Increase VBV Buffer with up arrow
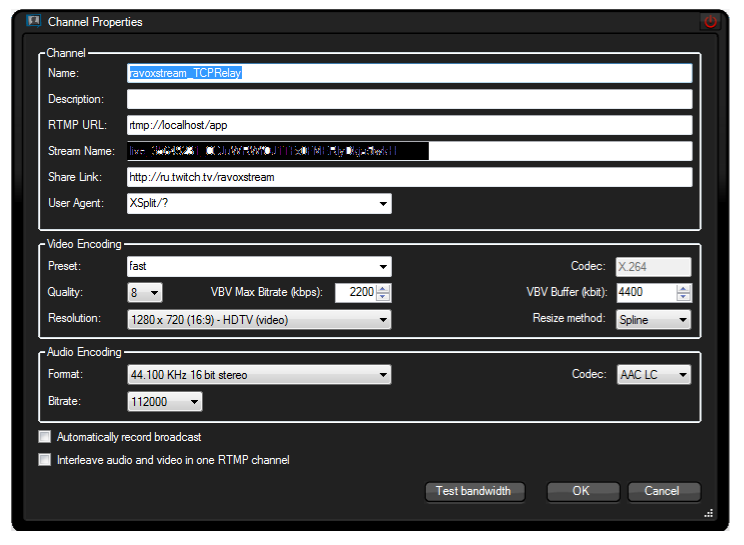Viewport: 744px width, 545px height. [684, 288]
